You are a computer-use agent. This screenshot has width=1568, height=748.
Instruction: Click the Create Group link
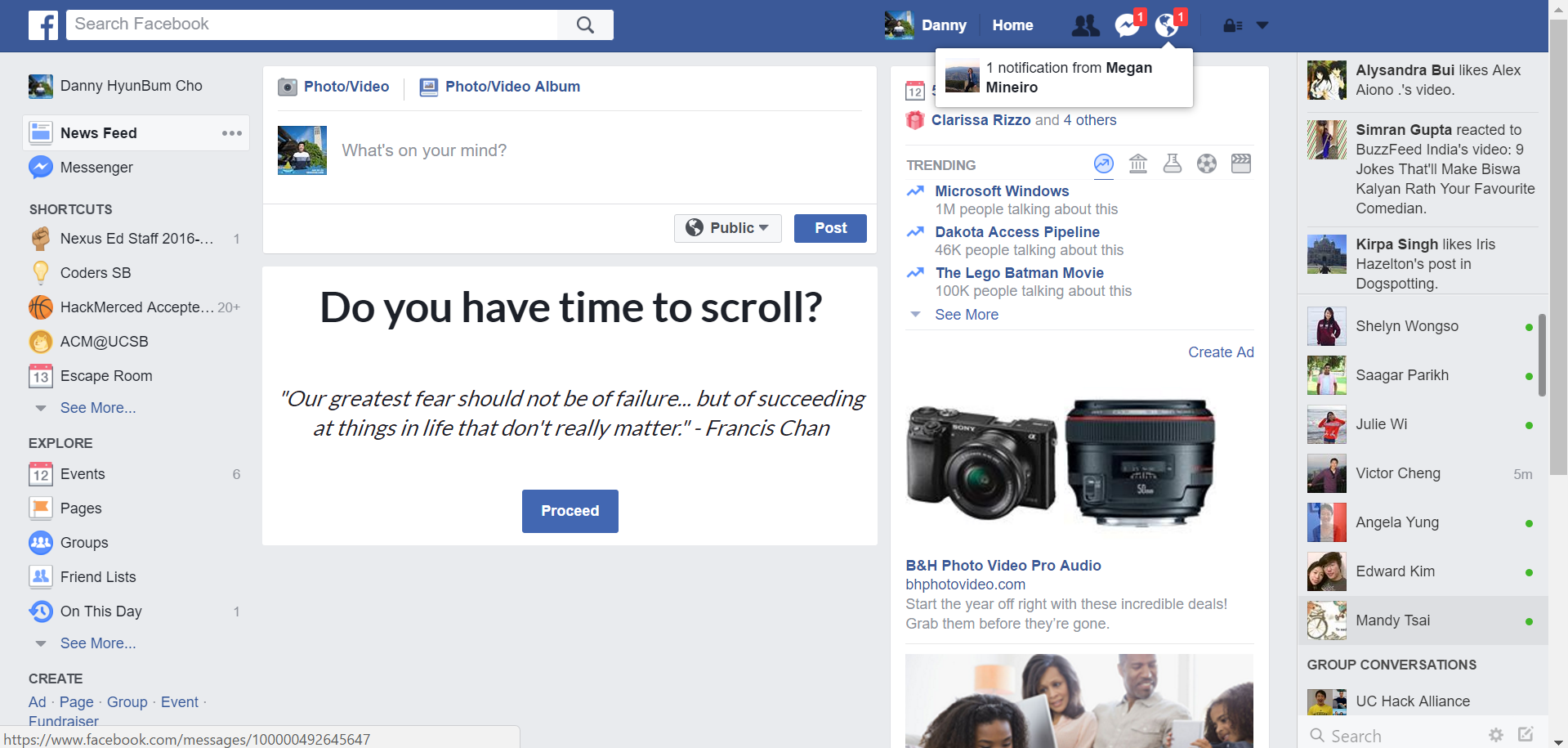(x=127, y=702)
